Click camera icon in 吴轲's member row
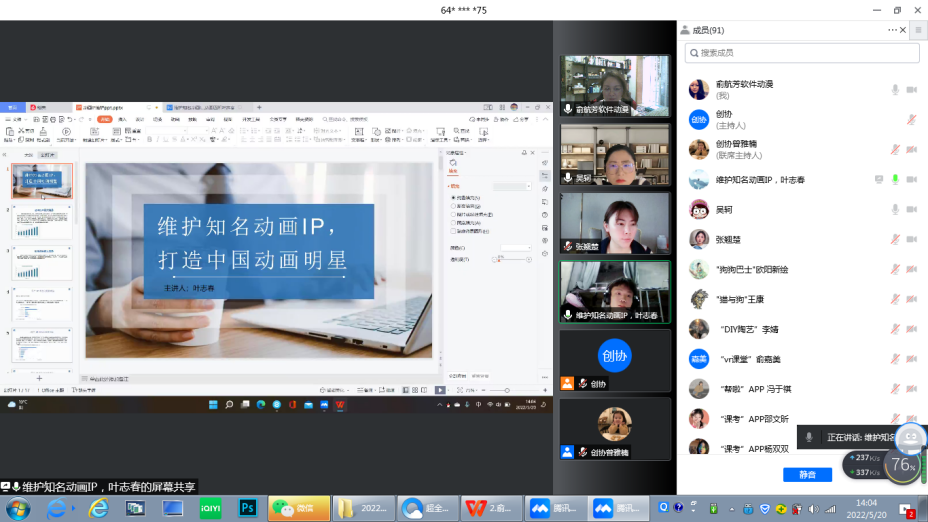Viewport: 928px width, 522px height. coord(911,210)
